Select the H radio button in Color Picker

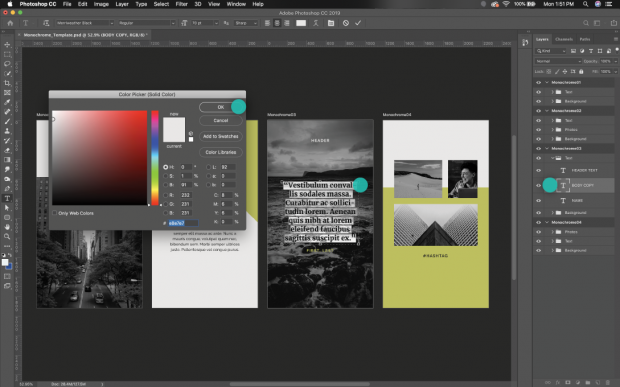[x=166, y=167]
